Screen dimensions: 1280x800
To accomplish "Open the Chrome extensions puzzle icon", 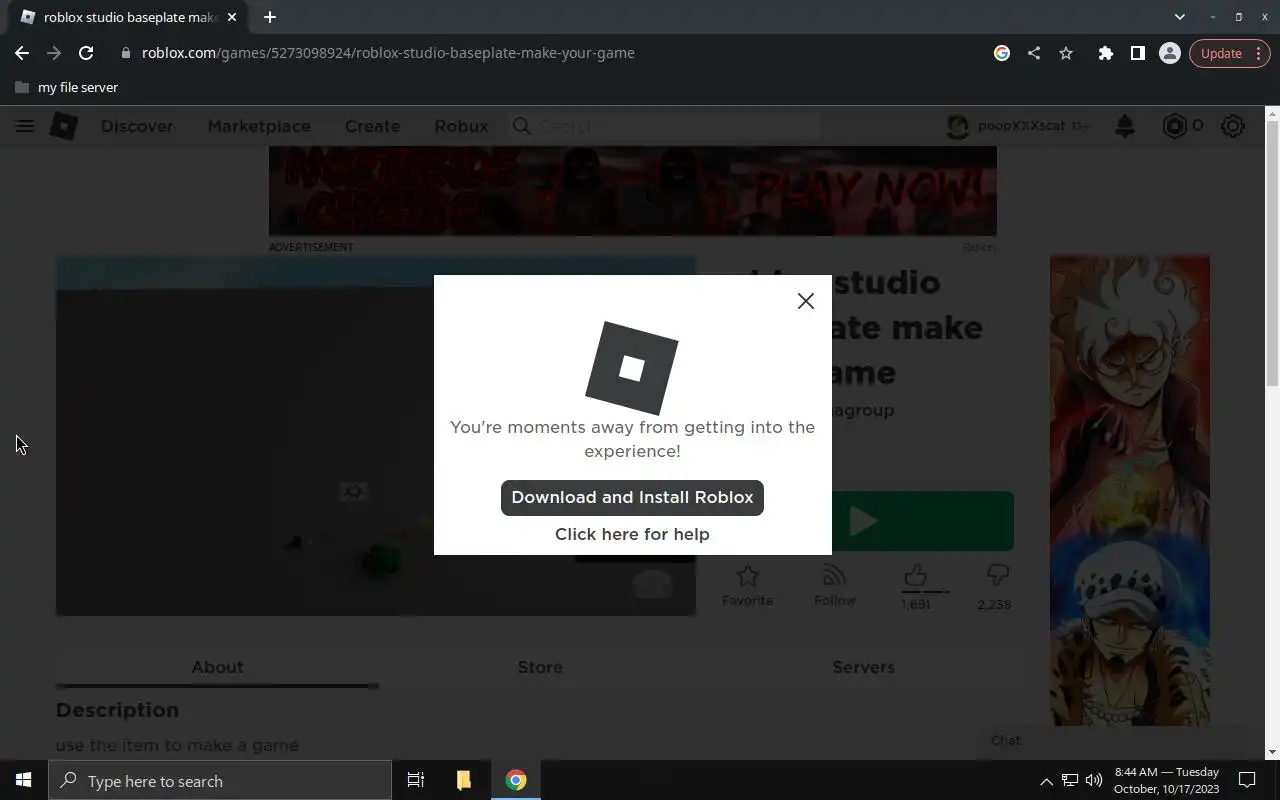I will (1105, 53).
